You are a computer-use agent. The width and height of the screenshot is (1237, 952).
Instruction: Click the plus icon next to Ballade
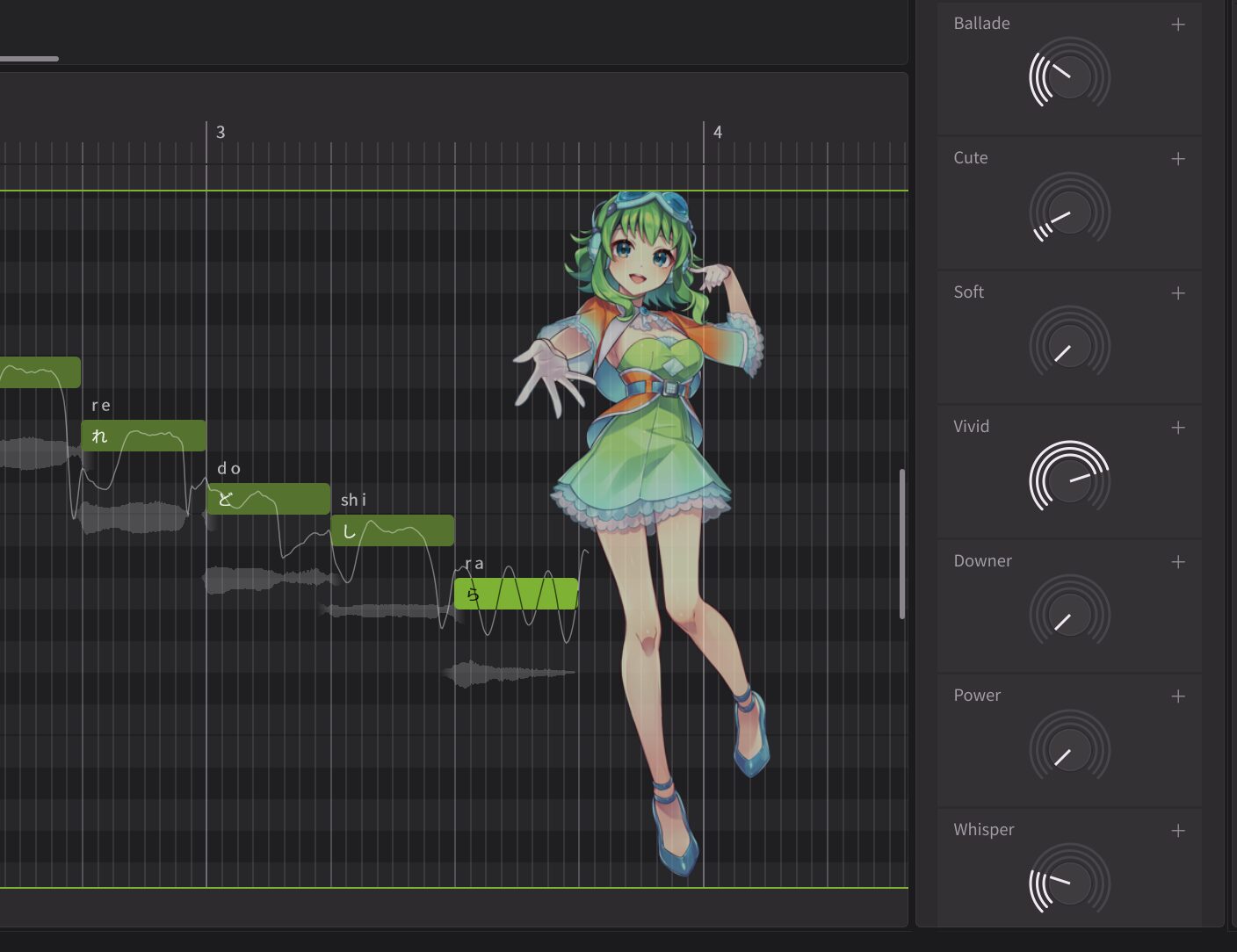1178,25
